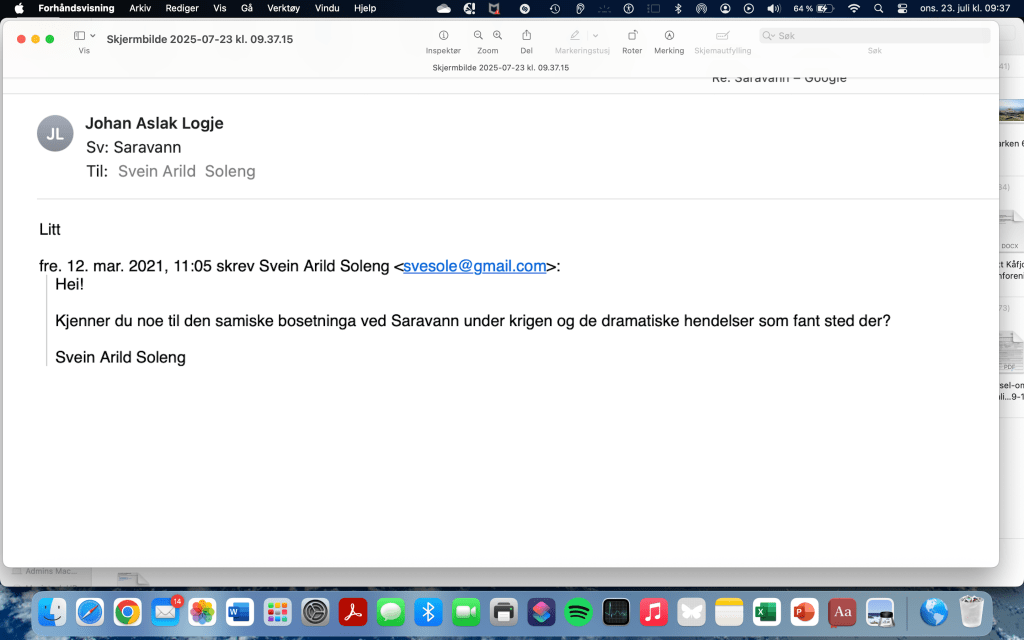The width and height of the screenshot is (1024, 640).
Task: Rotate the image with Roter
Action: pos(632,35)
